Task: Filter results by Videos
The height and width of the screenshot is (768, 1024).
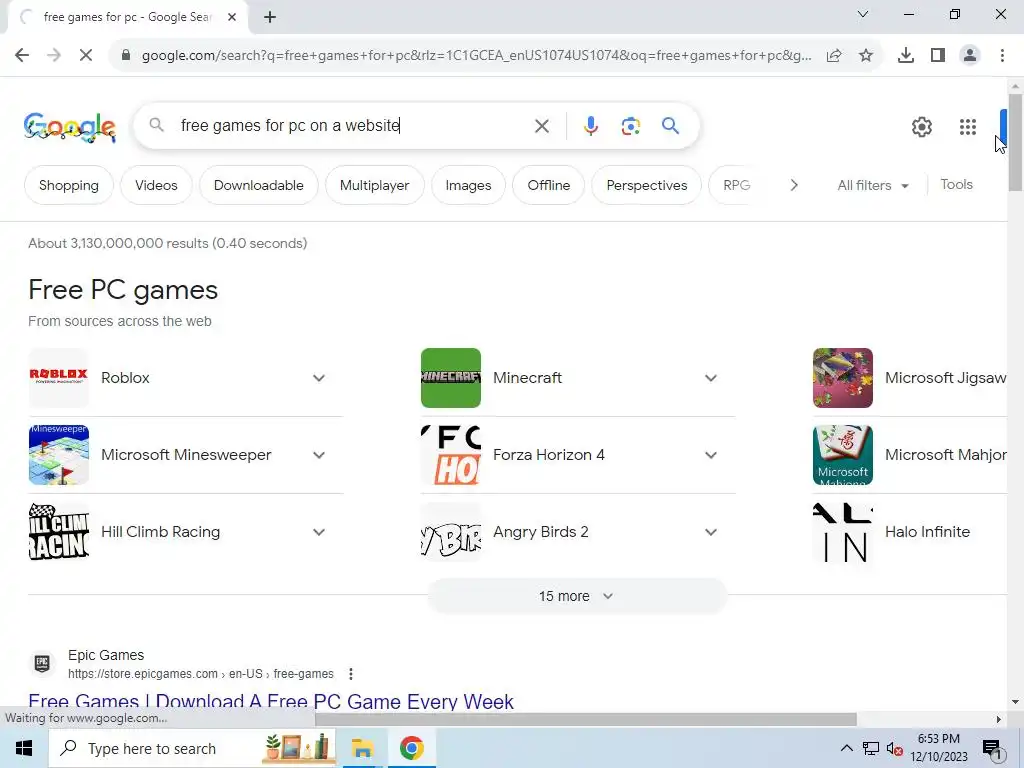Action: point(156,185)
